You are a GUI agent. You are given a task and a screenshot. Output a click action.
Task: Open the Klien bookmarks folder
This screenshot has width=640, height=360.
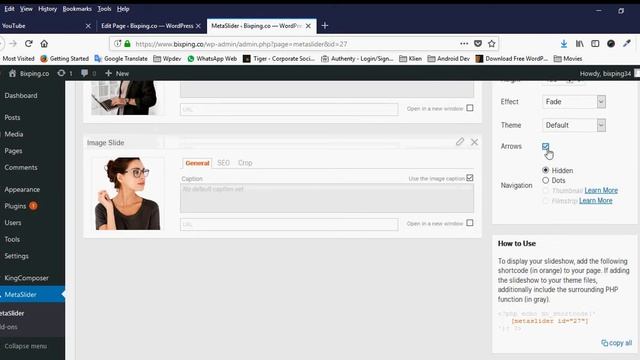point(410,59)
